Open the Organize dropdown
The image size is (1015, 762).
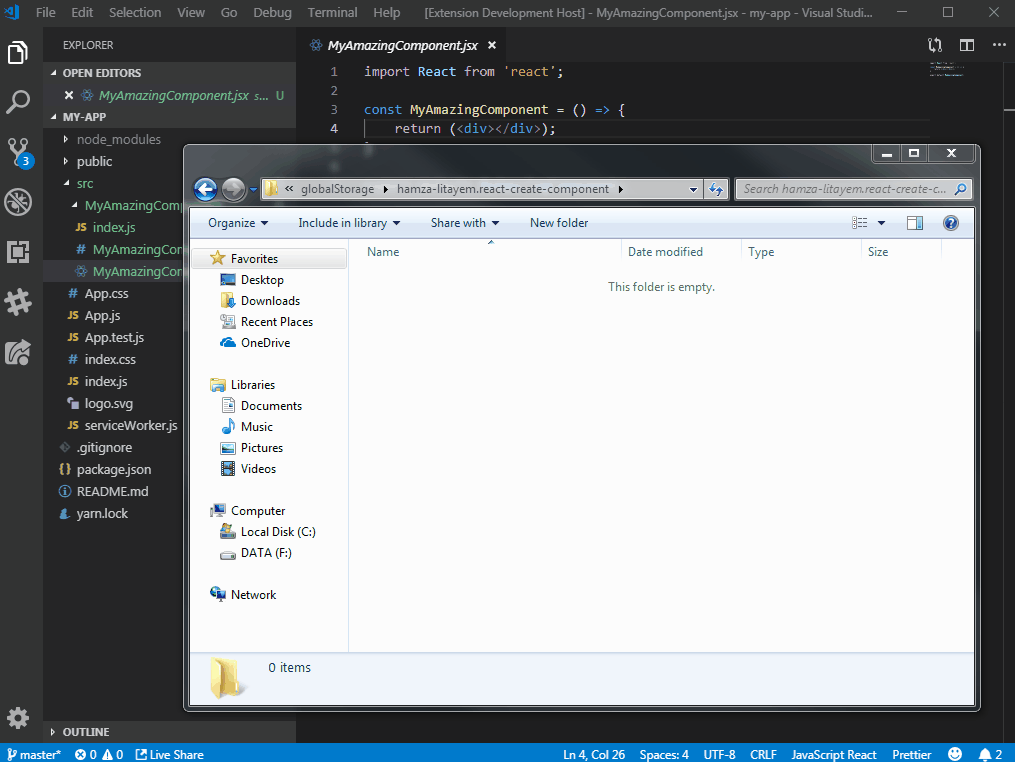[238, 223]
